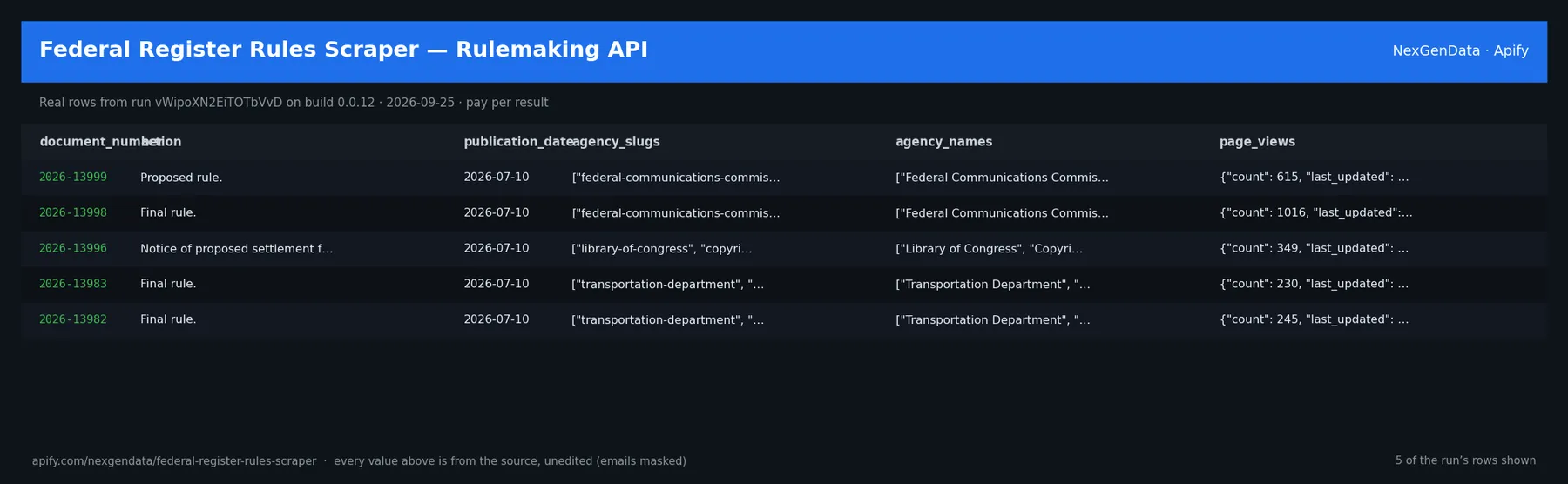Click the 'NexGenData · Apify' label
Viewport: 1568px width, 484px height.
click(x=1460, y=51)
